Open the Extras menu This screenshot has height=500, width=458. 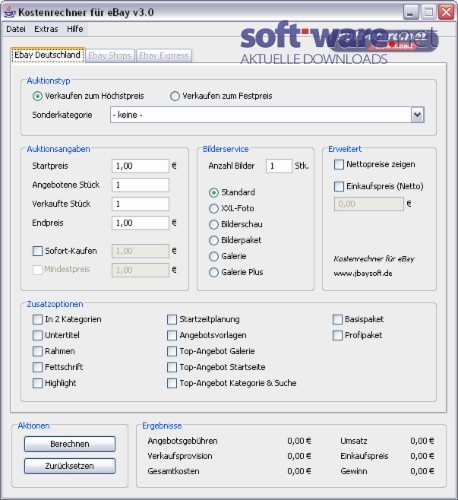point(46,29)
